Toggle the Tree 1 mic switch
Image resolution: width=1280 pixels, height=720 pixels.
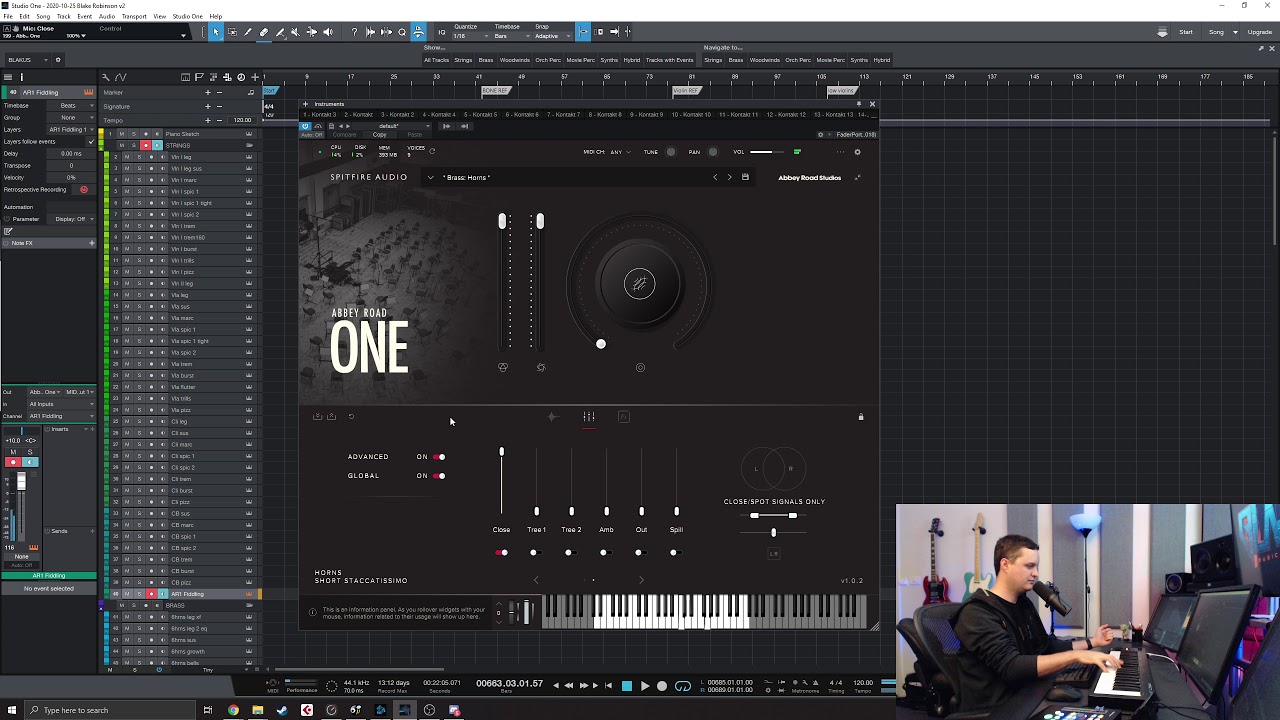coord(536,552)
